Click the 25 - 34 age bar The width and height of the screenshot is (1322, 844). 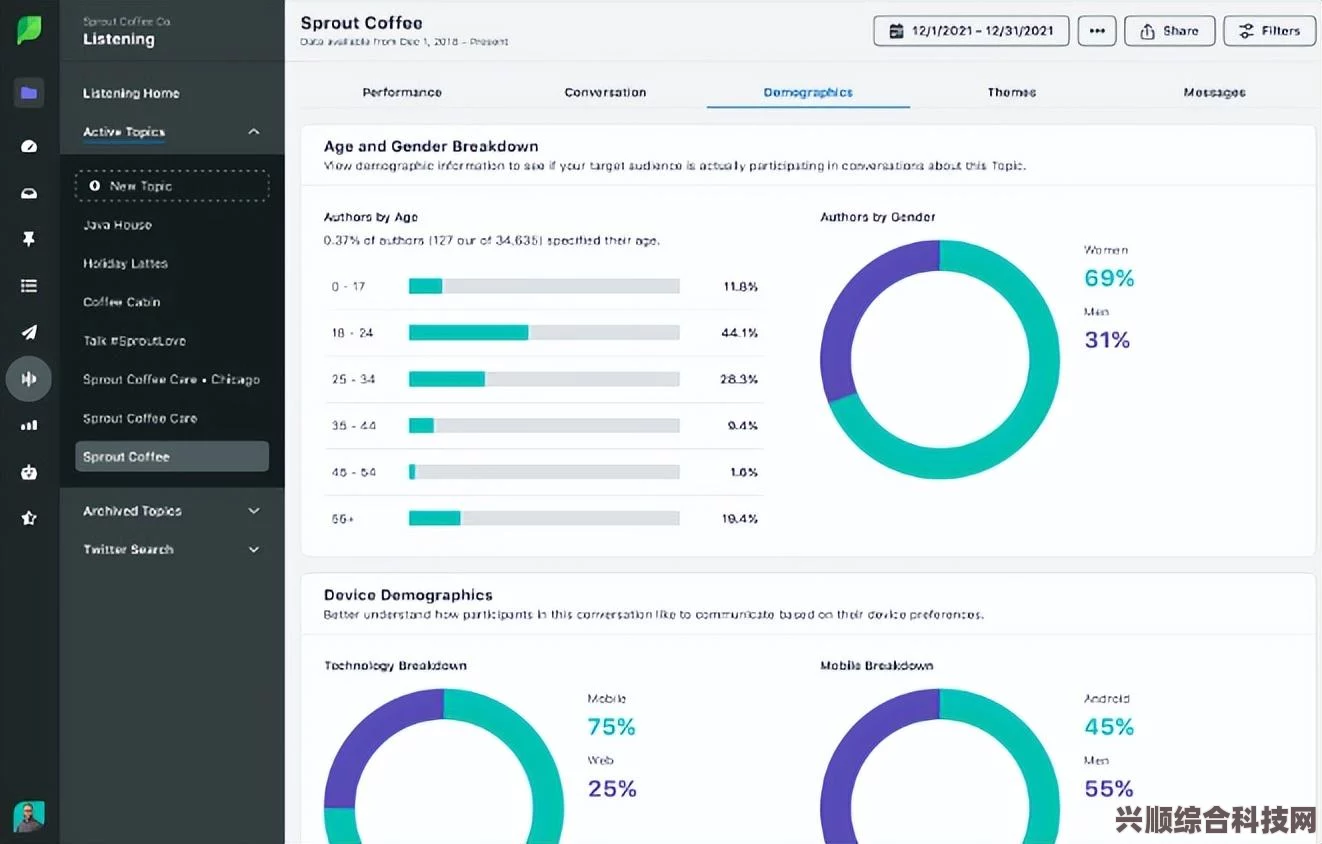pyautogui.click(x=544, y=379)
